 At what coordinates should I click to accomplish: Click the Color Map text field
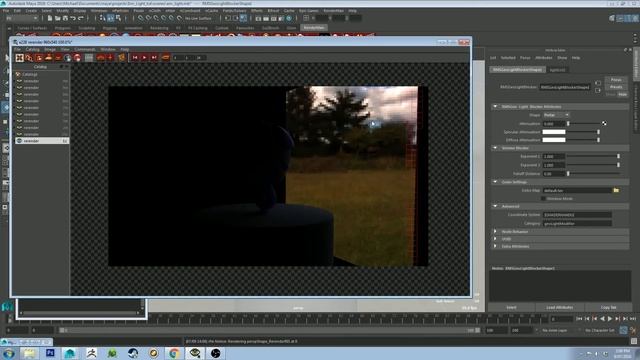(x=577, y=190)
